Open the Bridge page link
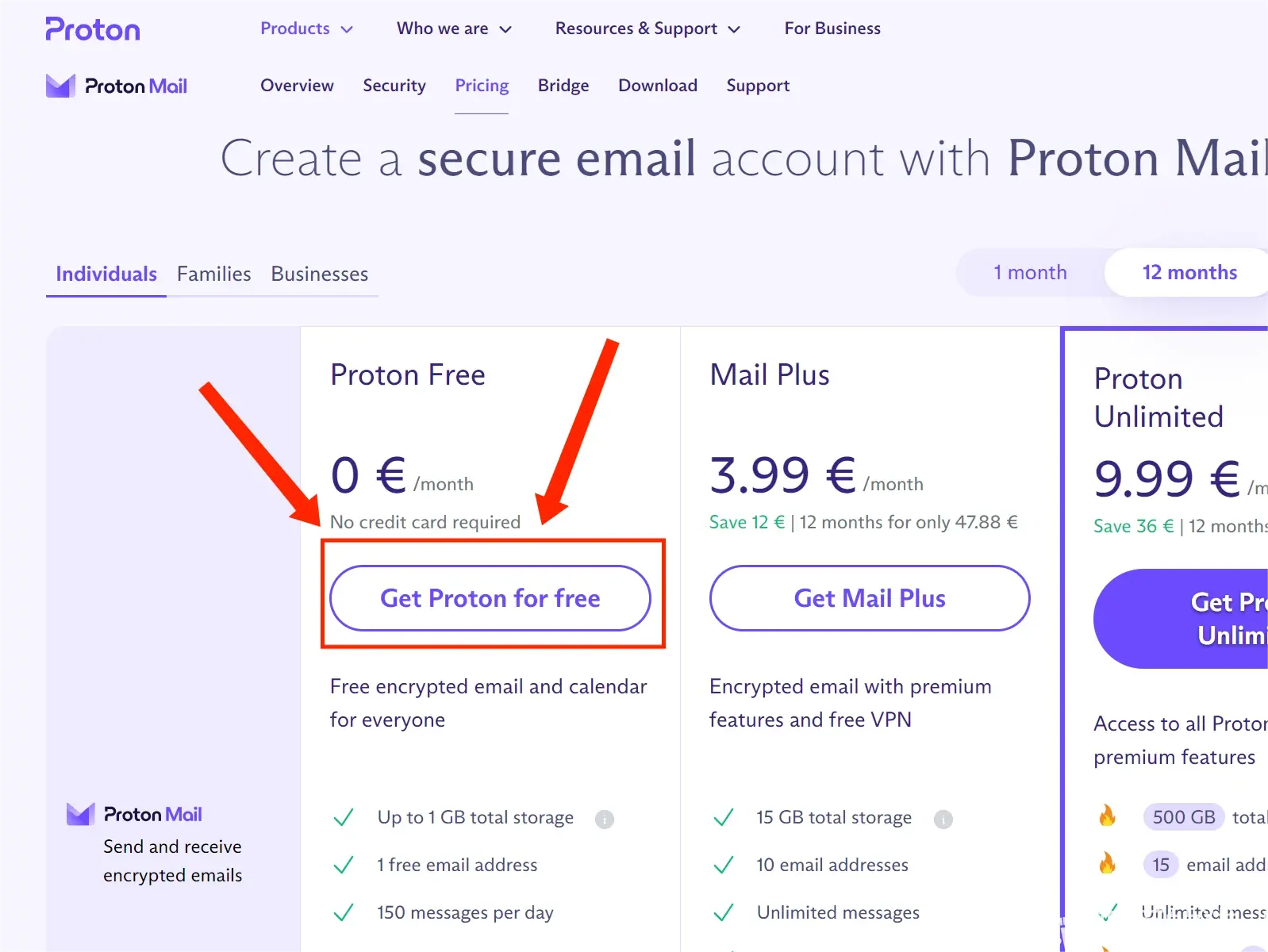The width and height of the screenshot is (1268, 952). [563, 86]
